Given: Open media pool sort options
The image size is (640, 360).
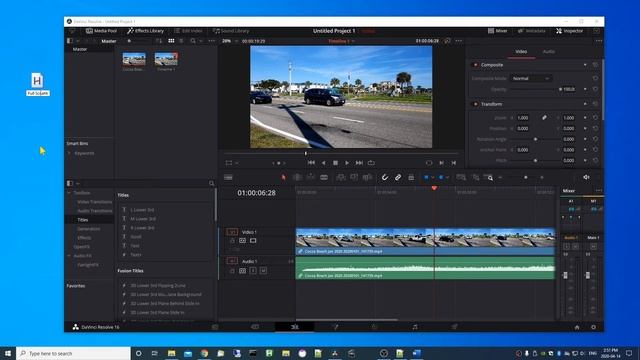Looking at the screenshot, I should coord(159,41).
